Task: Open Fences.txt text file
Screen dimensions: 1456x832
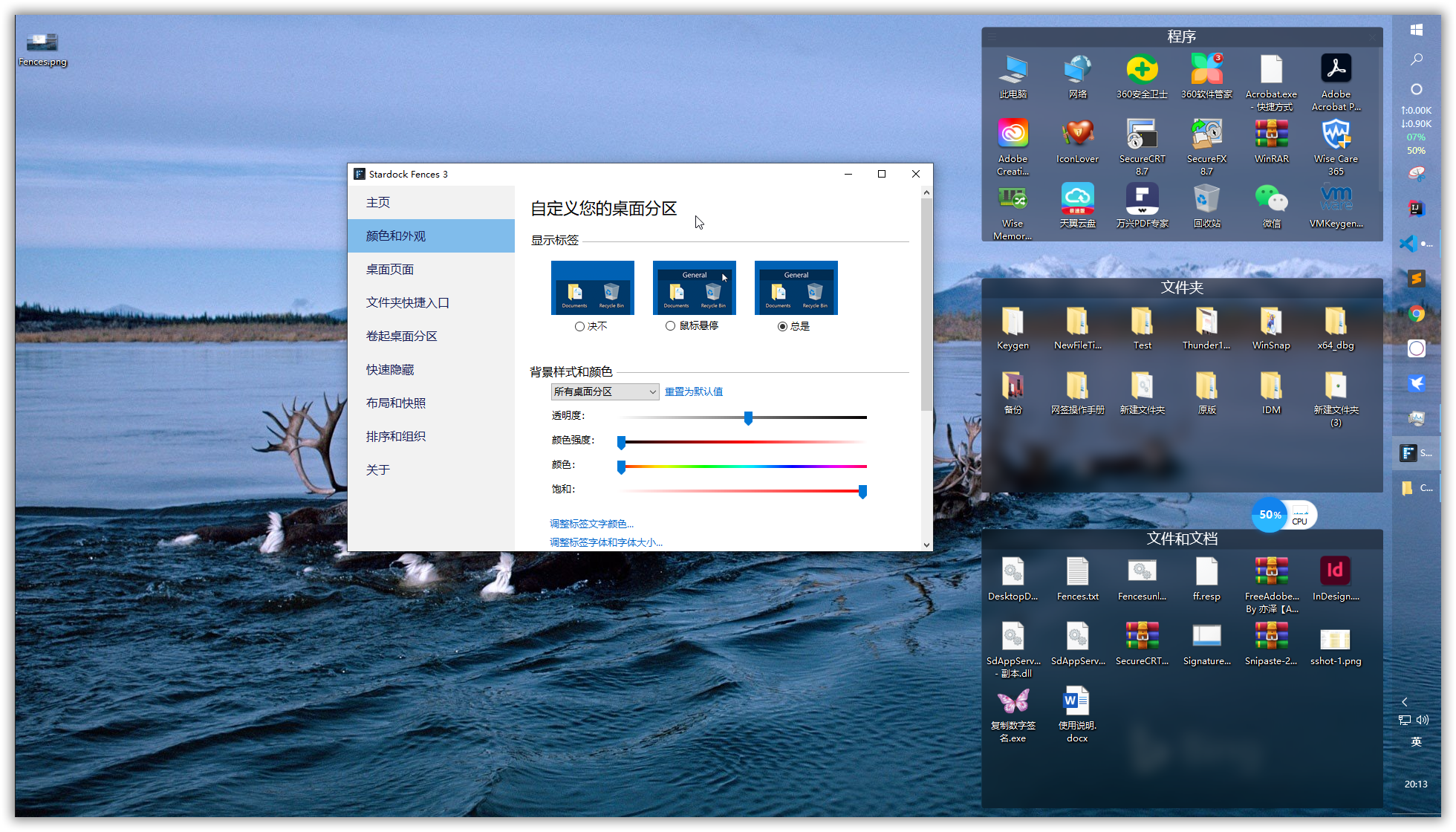Action: coord(1077,578)
